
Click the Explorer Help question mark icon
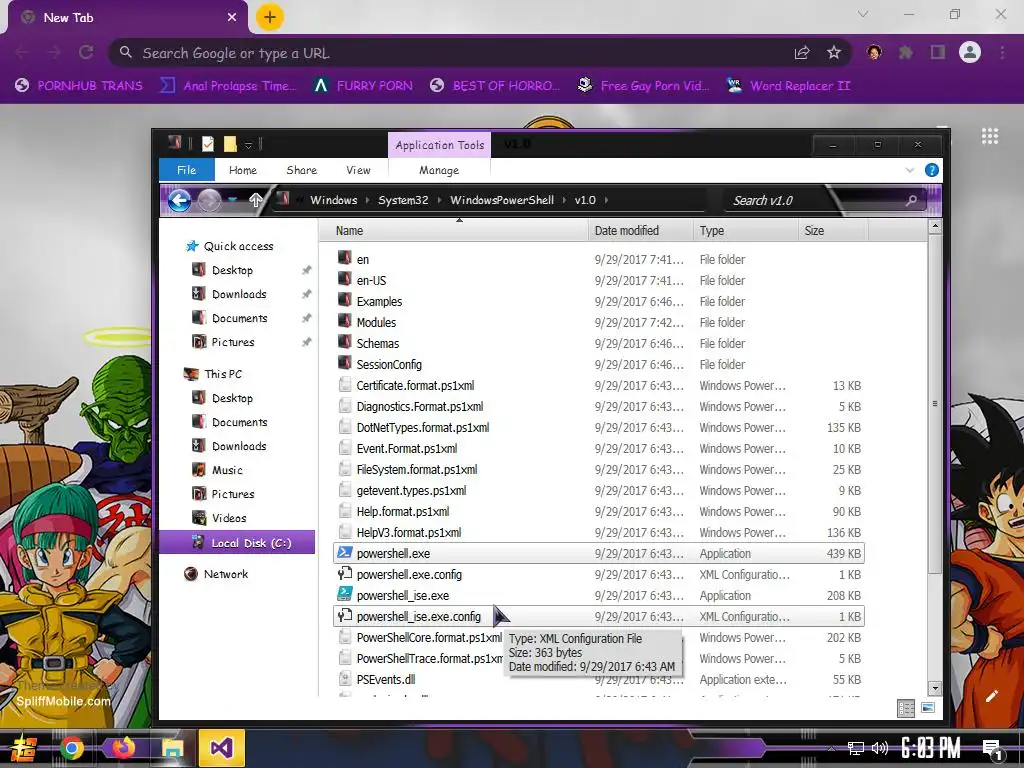pyautogui.click(x=931, y=170)
